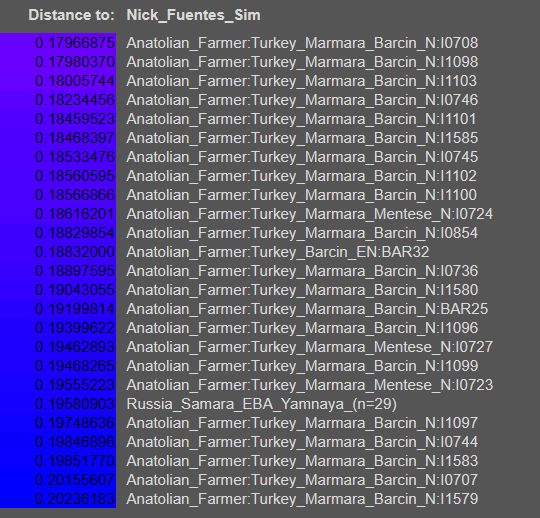Viewport: 540px width, 518px height.
Task: Click the Mentese_N:I0727 result
Action: pos(310,347)
